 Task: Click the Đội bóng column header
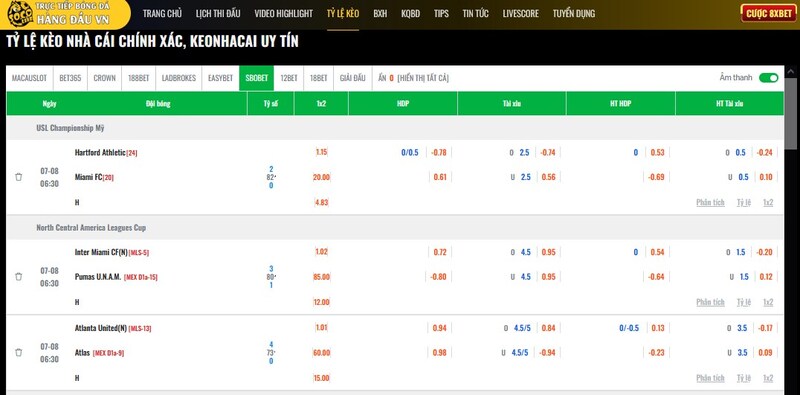pos(158,104)
